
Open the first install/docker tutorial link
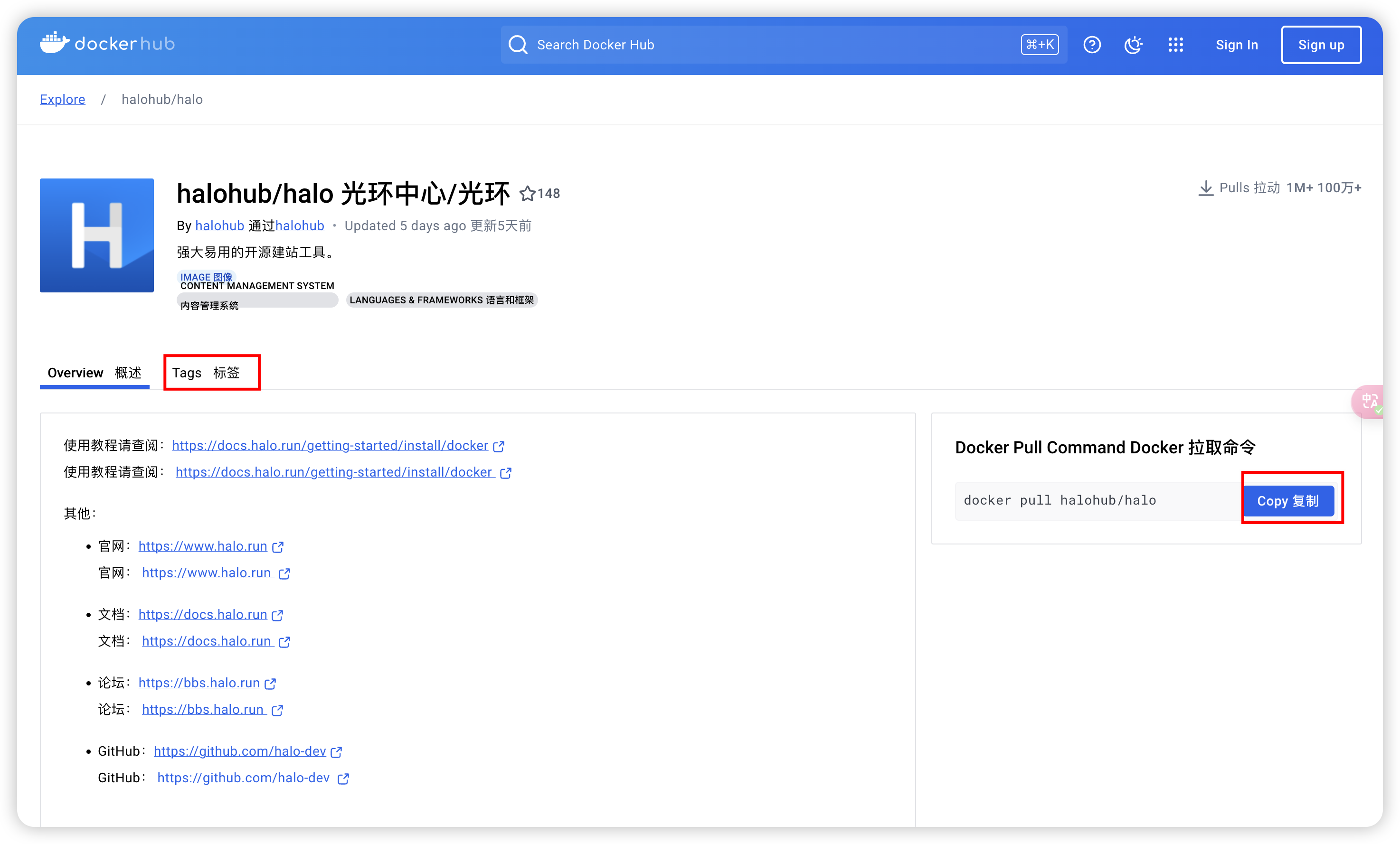tap(330, 445)
